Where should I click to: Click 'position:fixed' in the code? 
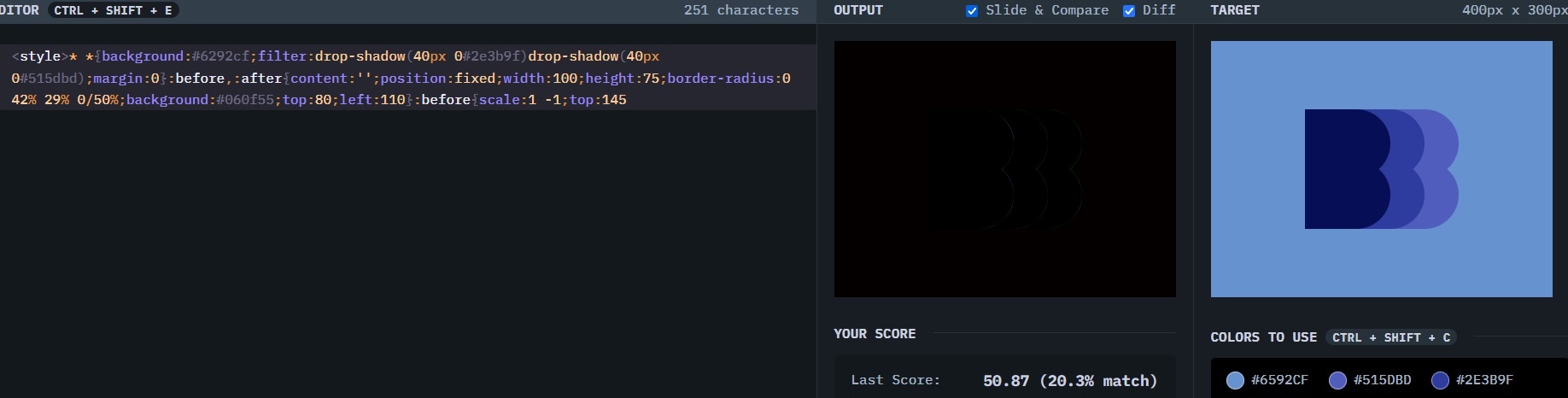coord(437,79)
